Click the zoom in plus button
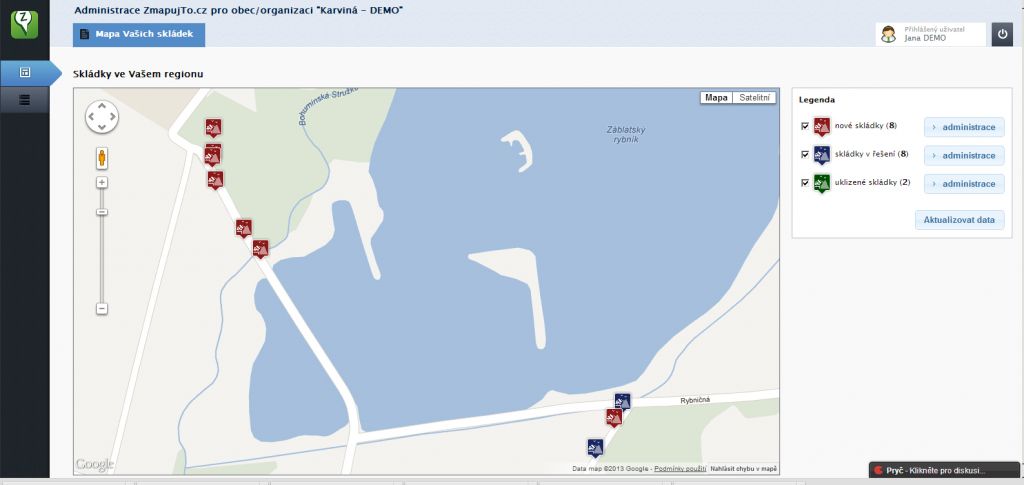 click(102, 183)
